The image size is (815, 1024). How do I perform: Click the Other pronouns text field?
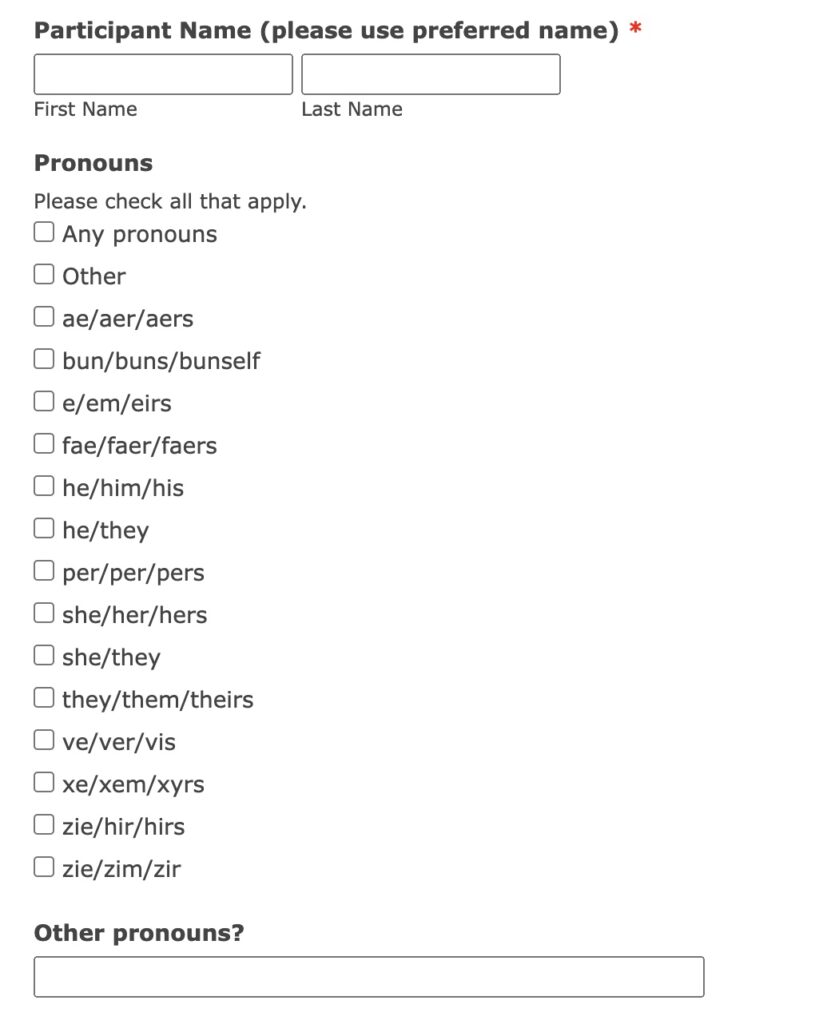368,977
